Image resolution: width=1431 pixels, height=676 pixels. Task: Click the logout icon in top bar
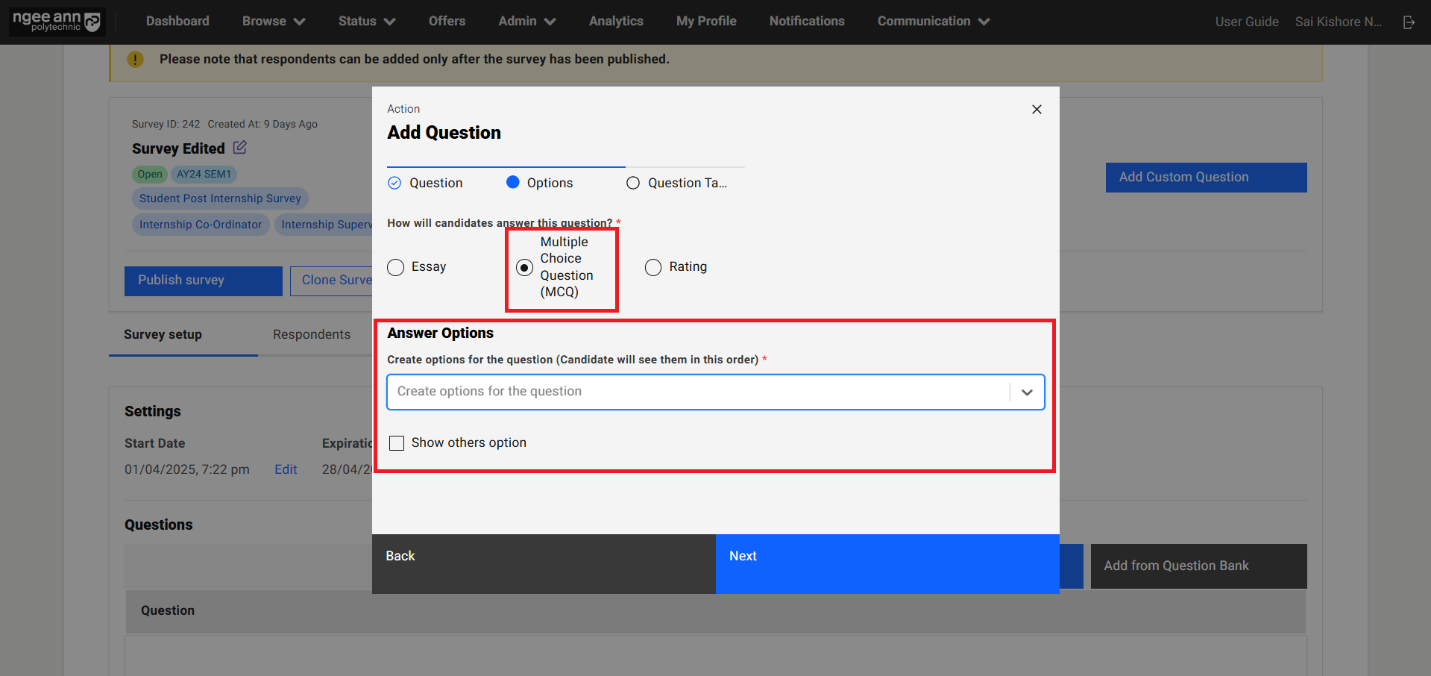pos(1409,22)
